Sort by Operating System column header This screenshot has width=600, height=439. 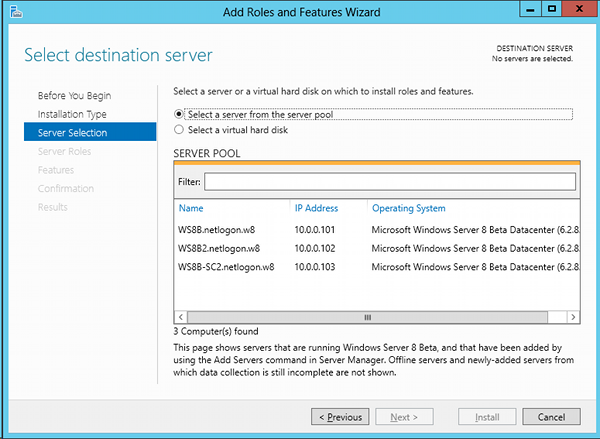click(409, 208)
